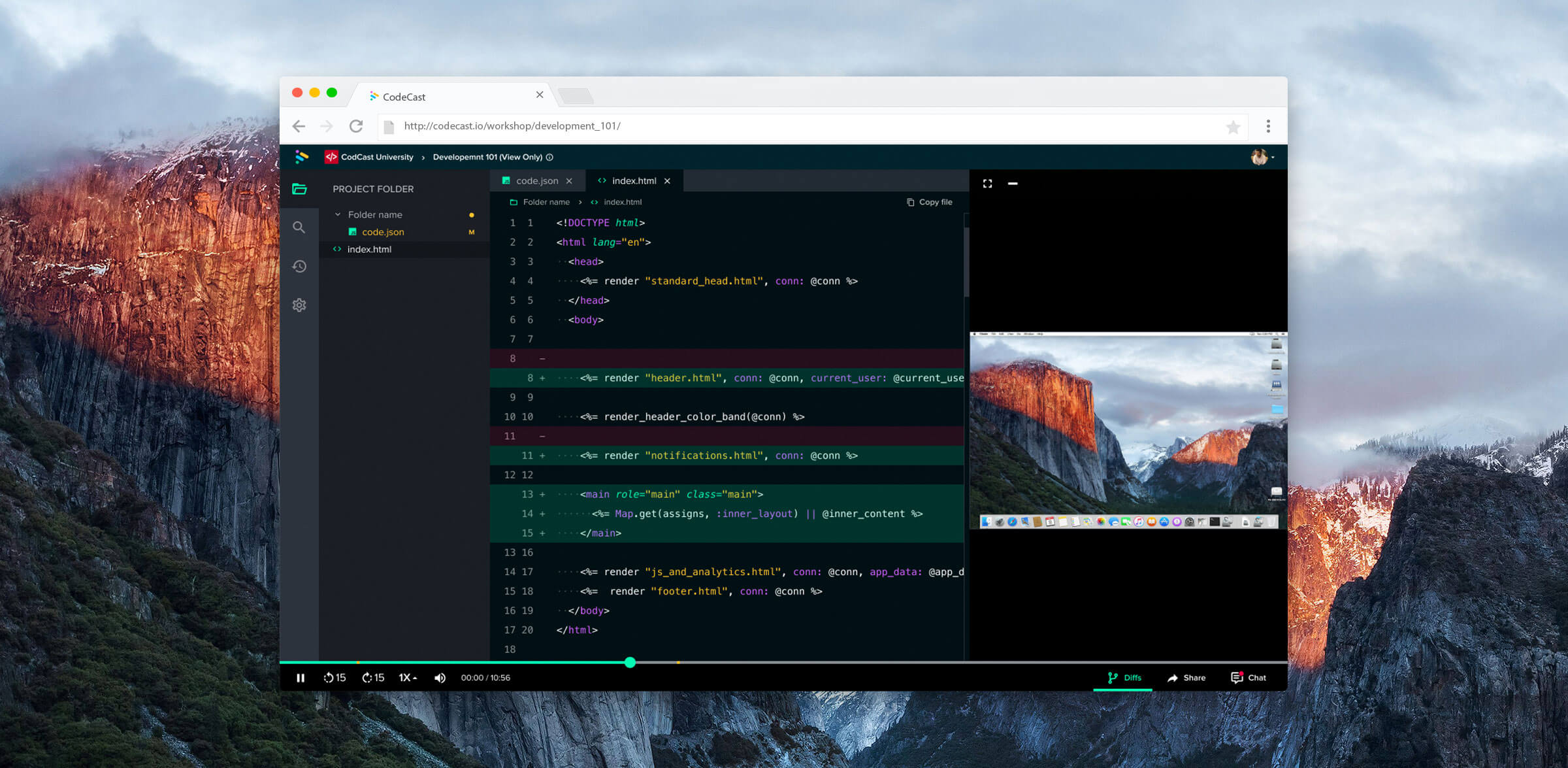Click the Copy file button
The width and height of the screenshot is (1568, 768).
pos(929,202)
